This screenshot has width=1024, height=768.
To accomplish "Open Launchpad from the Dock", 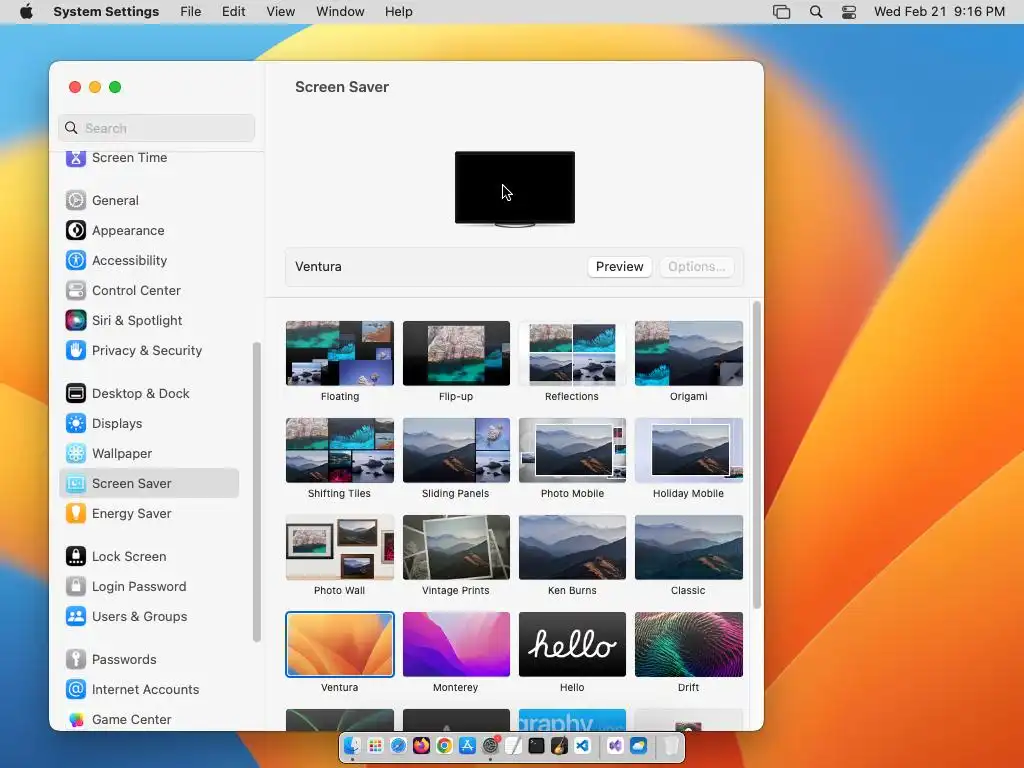I will 376,746.
